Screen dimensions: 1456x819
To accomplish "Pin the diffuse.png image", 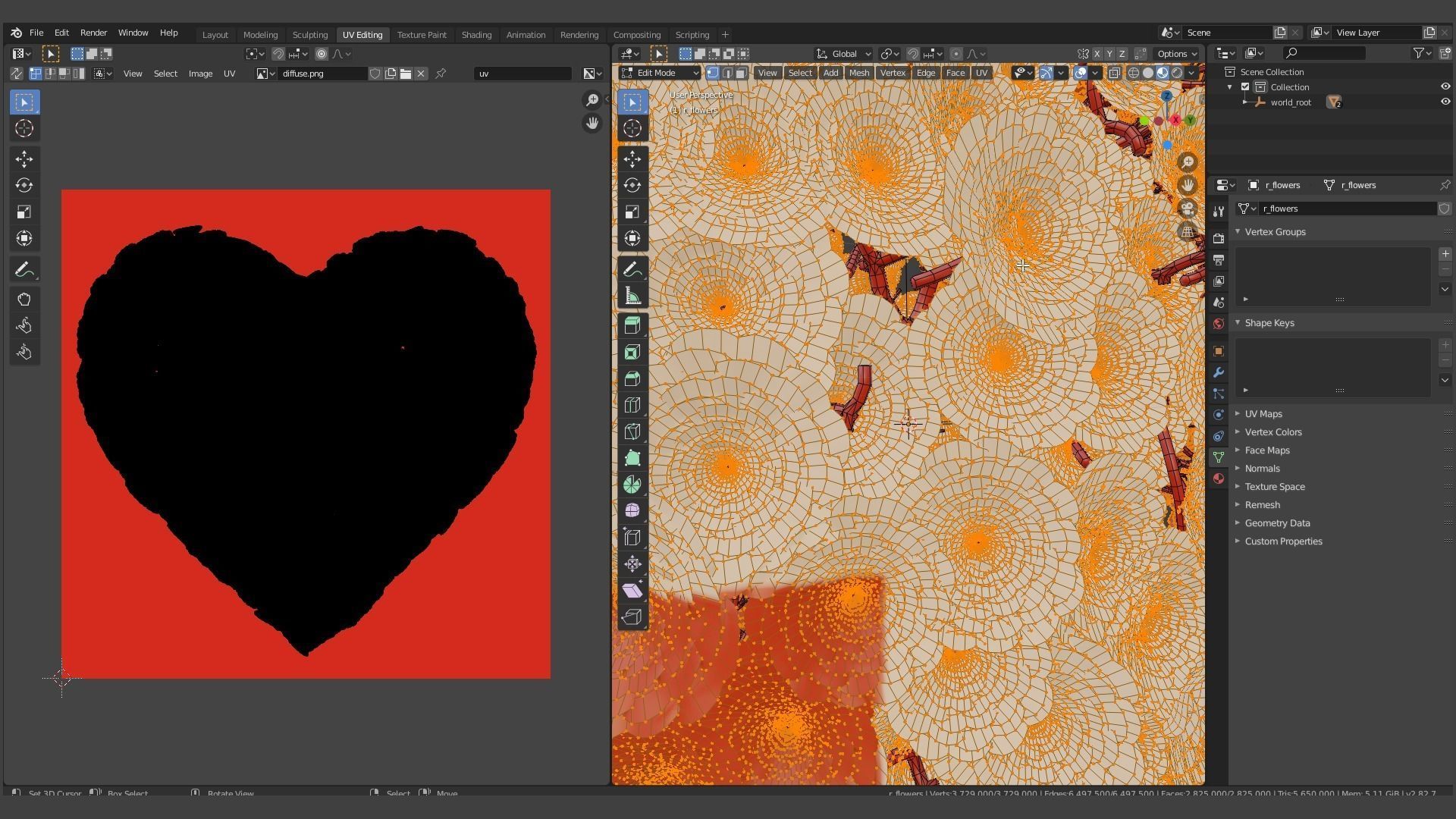I will (441, 74).
